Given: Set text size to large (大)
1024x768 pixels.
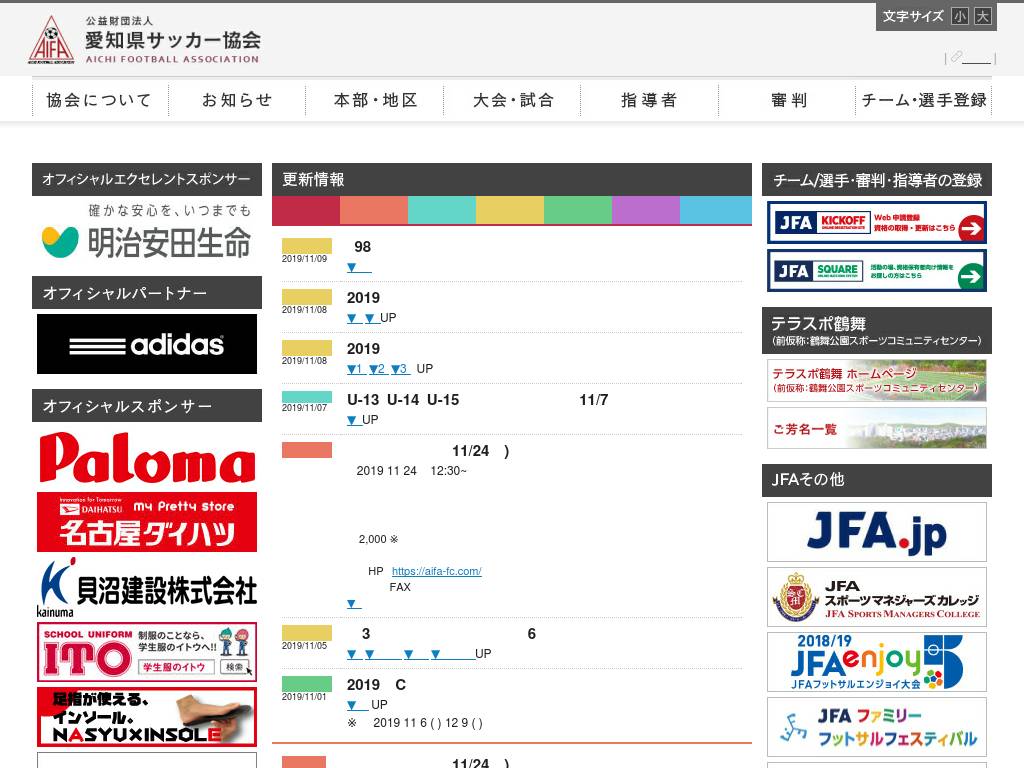Looking at the screenshot, I should pyautogui.click(x=982, y=16).
